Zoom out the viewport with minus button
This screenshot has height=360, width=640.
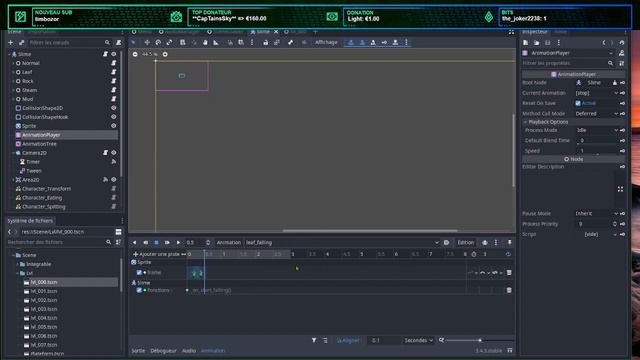(x=135, y=54)
